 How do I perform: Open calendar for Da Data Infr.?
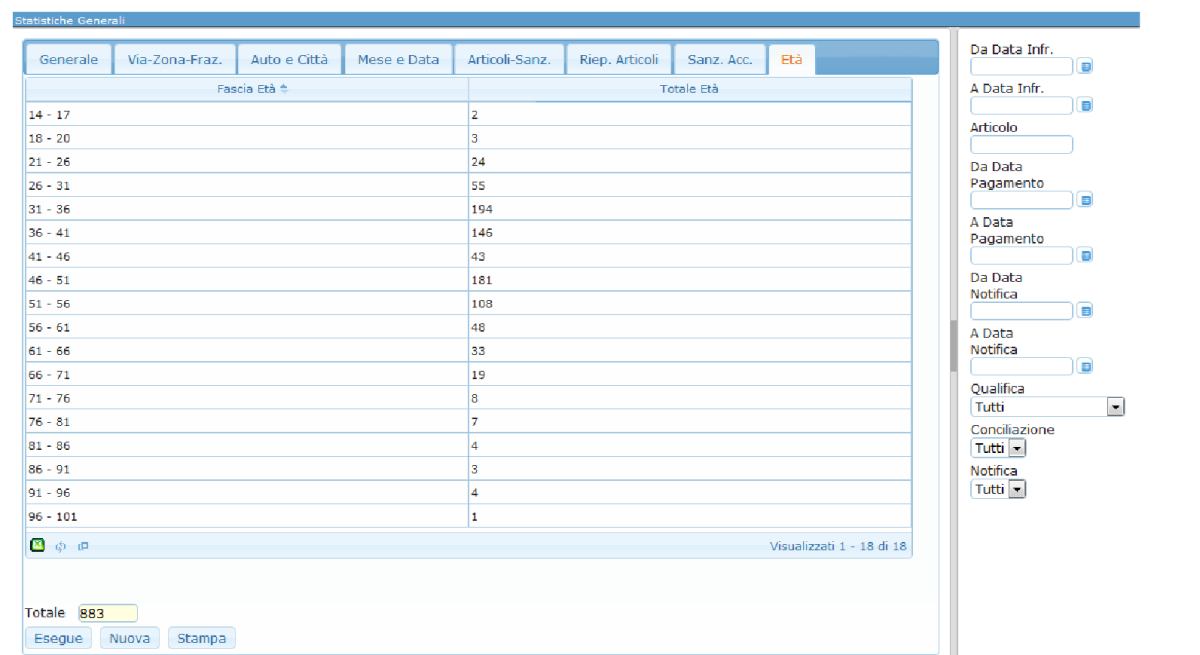1085,66
